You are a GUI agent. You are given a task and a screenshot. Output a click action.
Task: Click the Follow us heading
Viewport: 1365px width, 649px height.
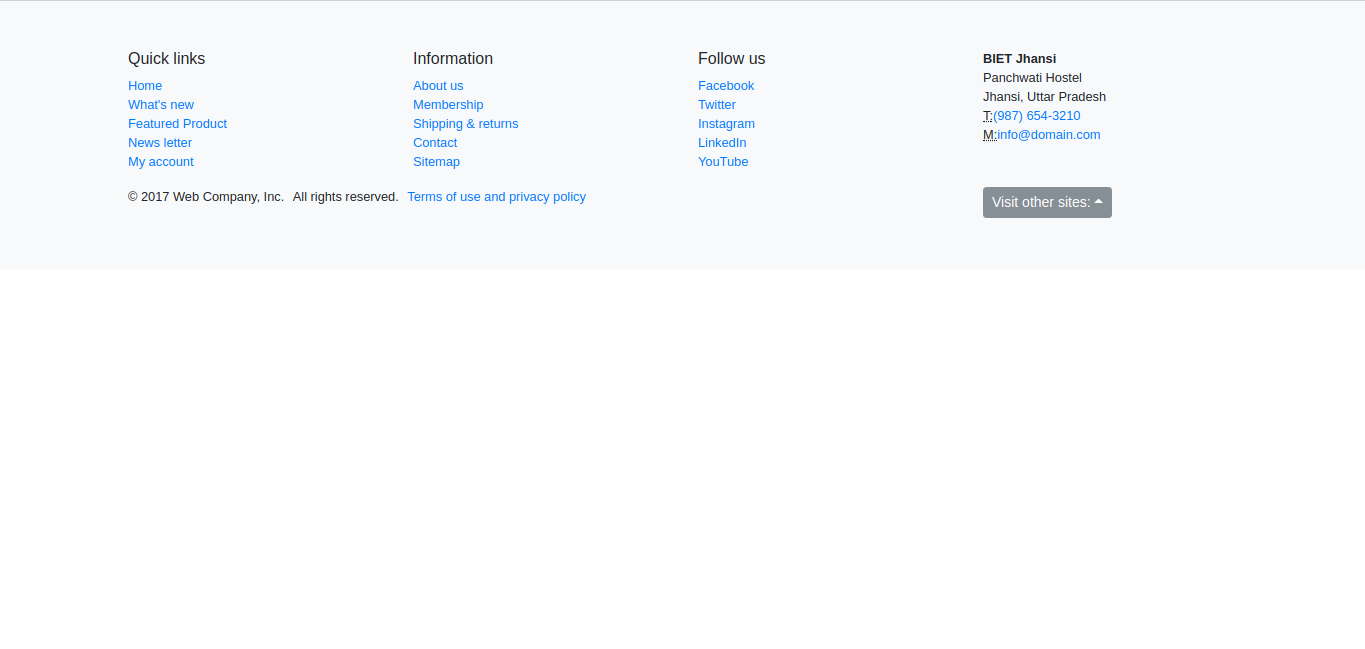(x=732, y=59)
